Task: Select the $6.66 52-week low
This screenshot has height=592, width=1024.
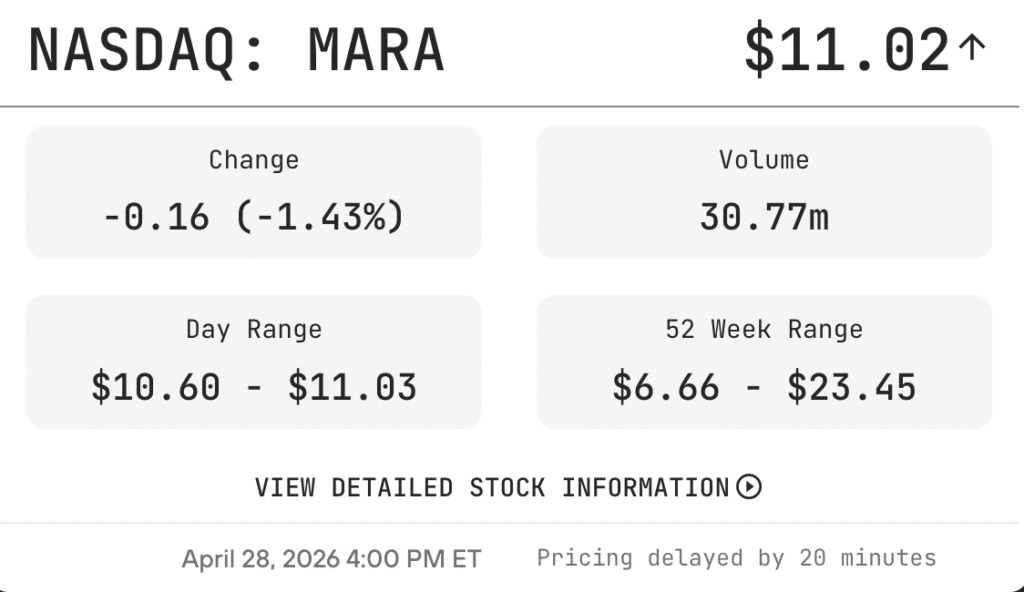Action: click(665, 386)
